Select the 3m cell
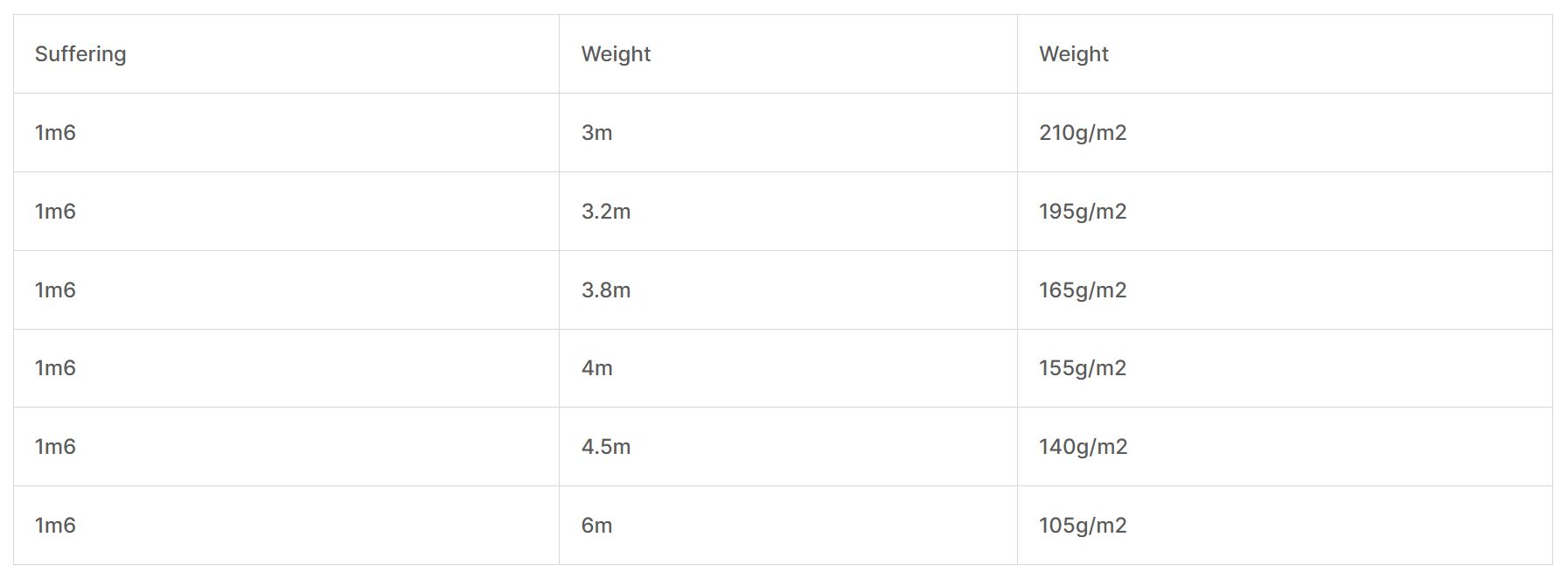Viewport: 1568px width, 579px height. click(x=596, y=133)
